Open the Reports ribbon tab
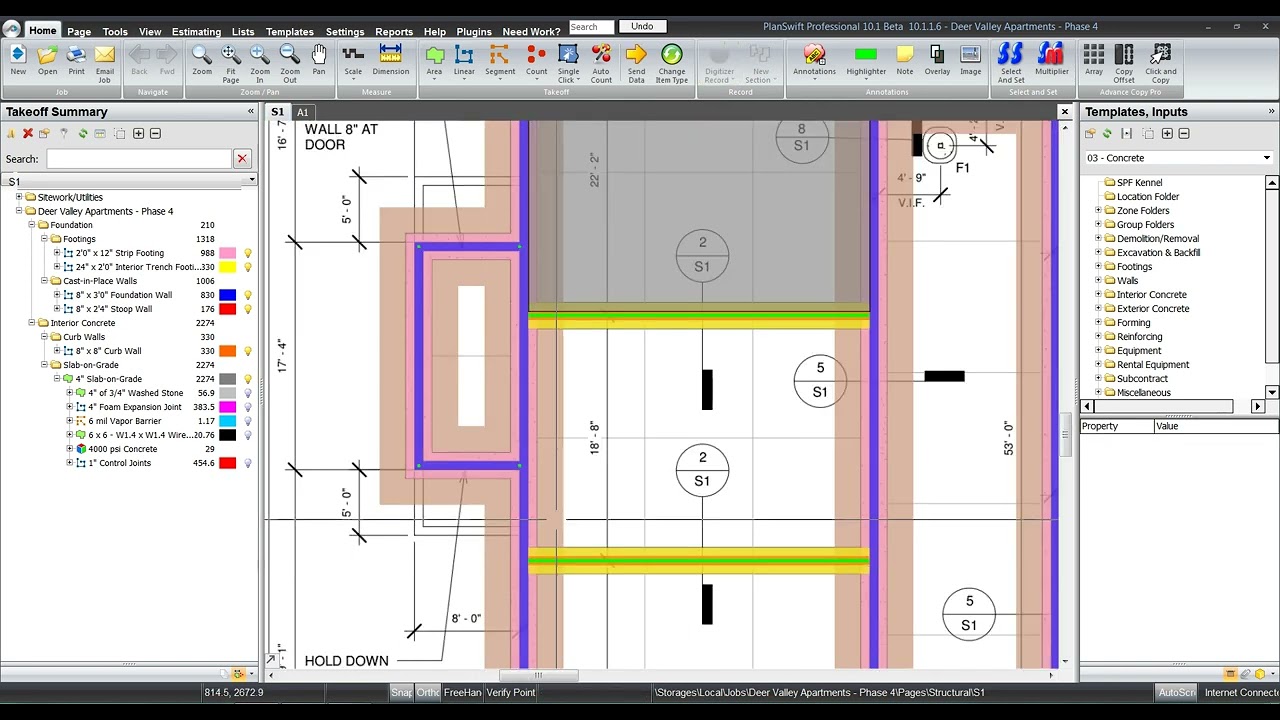 click(394, 32)
